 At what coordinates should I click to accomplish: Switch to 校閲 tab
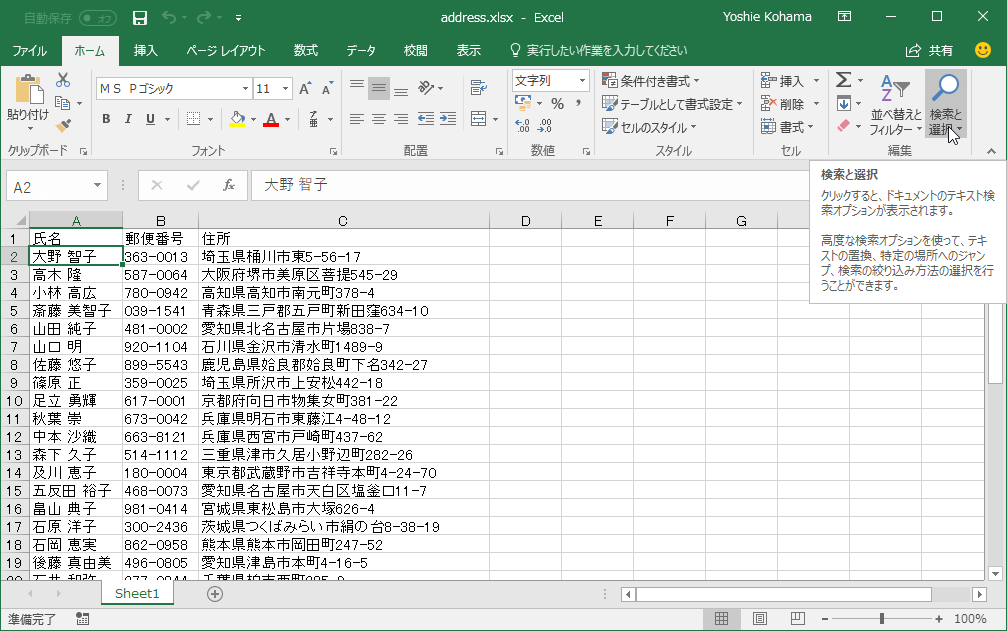tap(416, 51)
